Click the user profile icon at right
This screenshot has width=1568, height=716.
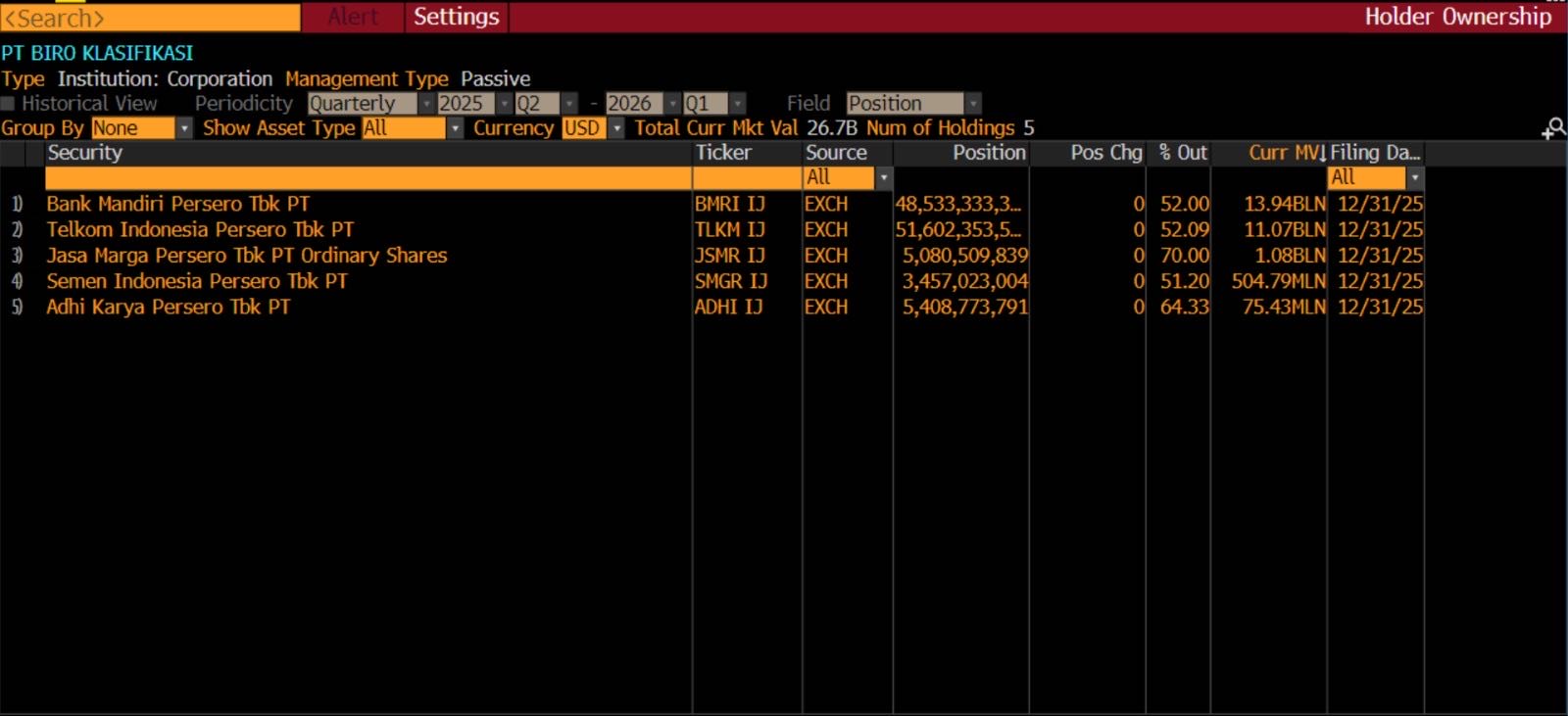1553,128
